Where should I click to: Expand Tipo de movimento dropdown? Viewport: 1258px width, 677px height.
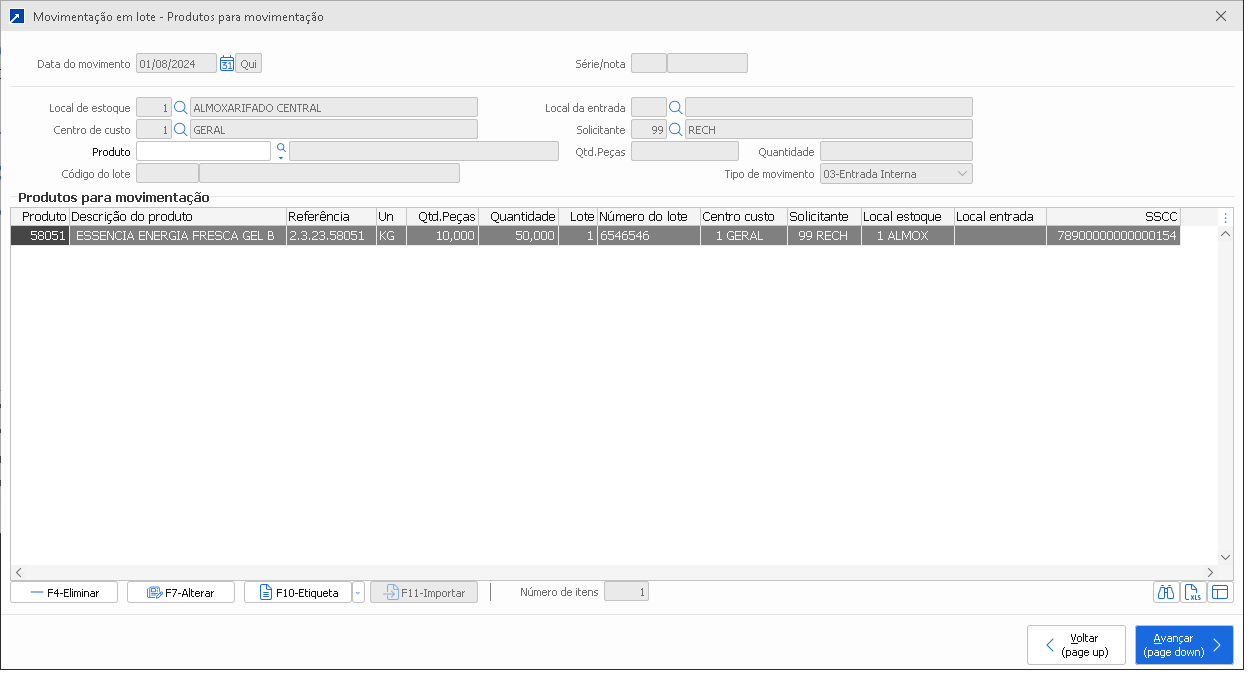pos(962,174)
